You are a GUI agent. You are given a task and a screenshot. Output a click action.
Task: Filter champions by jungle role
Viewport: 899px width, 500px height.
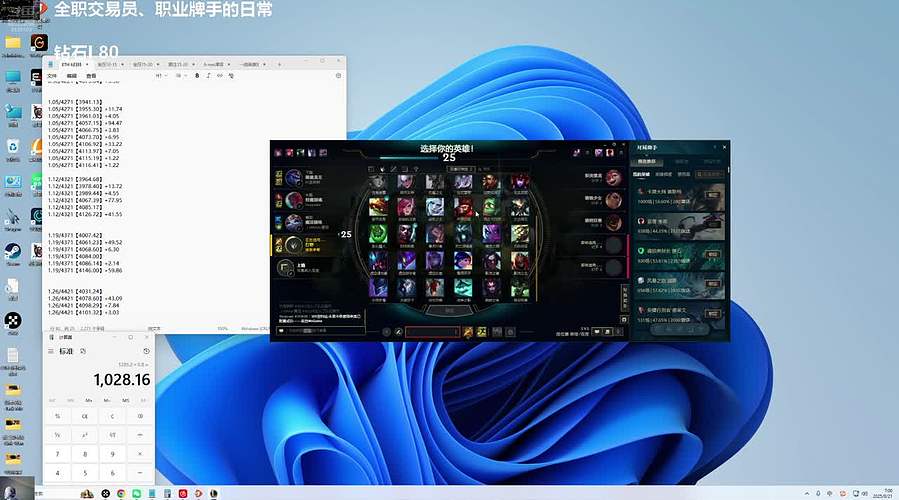pos(382,169)
